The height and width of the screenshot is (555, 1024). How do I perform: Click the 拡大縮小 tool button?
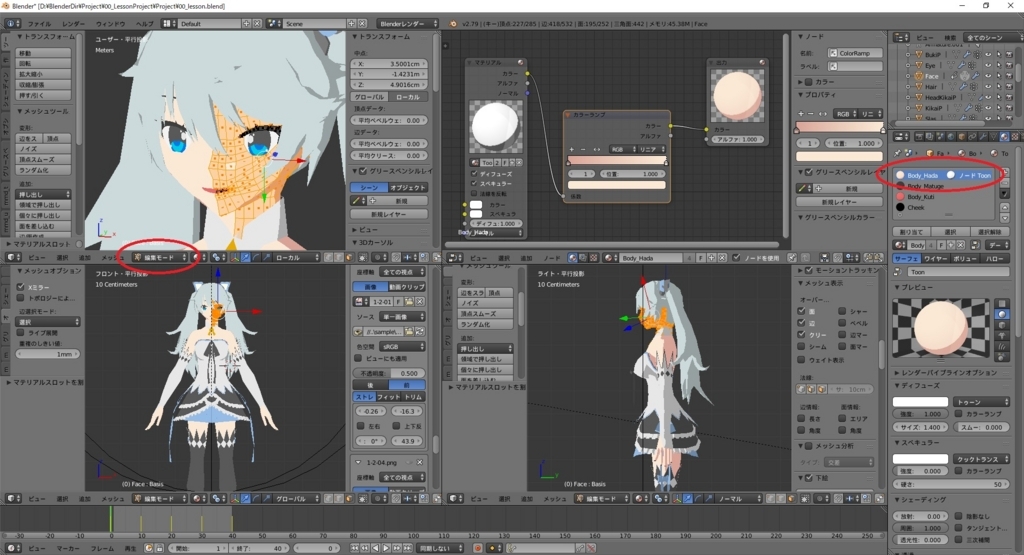pyautogui.click(x=43, y=74)
